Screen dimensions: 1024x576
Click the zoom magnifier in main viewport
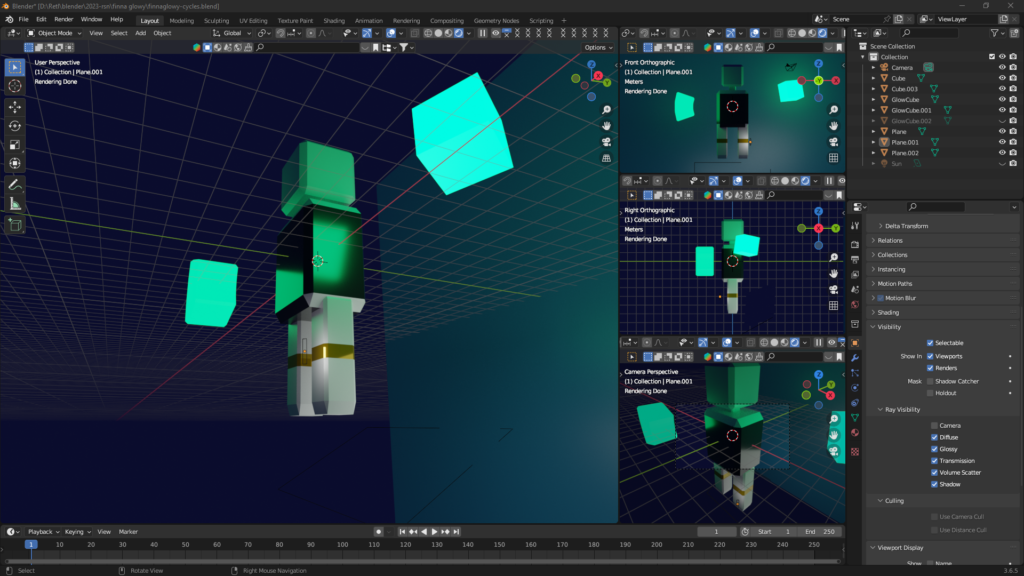click(606, 125)
